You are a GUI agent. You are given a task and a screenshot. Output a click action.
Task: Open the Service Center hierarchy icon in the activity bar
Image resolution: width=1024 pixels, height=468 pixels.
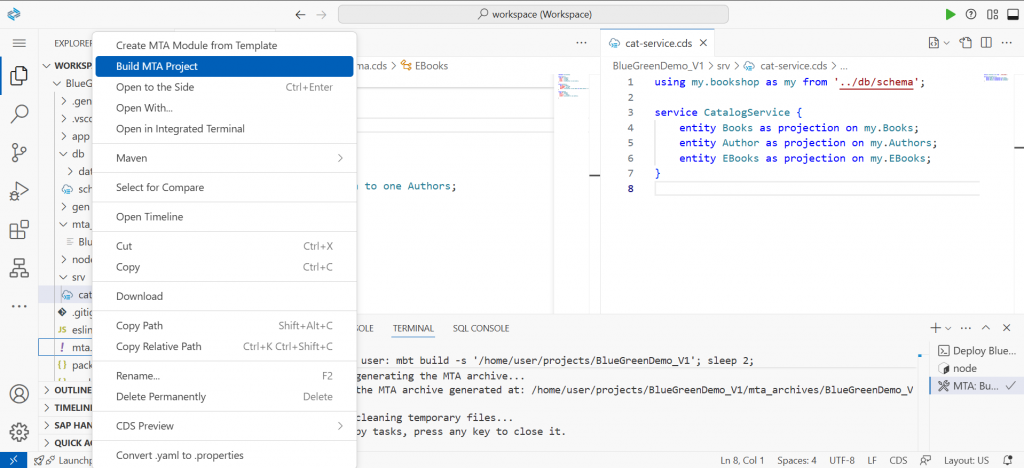click(x=19, y=268)
